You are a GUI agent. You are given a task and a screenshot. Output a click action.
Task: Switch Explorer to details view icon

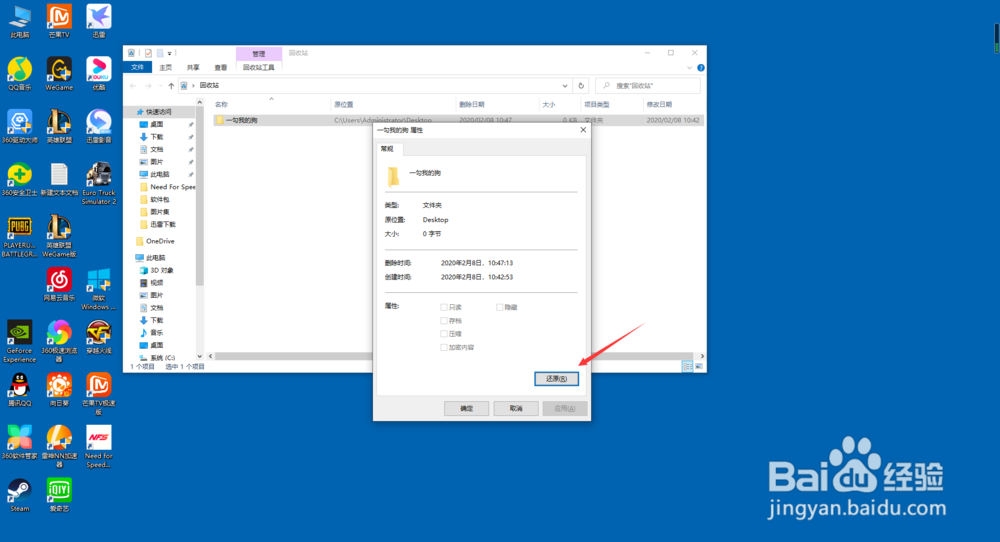pyautogui.click(x=688, y=366)
